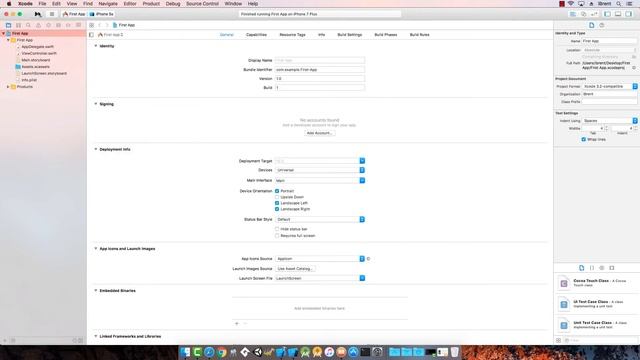Go back using the jump bar arrow

(100, 25)
